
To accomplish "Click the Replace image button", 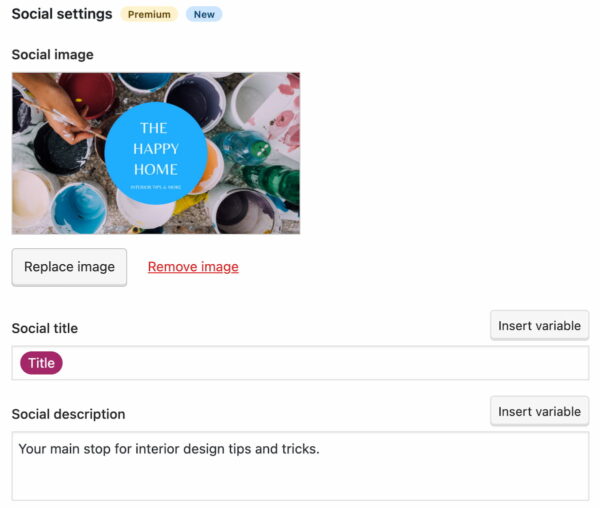I will point(69,267).
